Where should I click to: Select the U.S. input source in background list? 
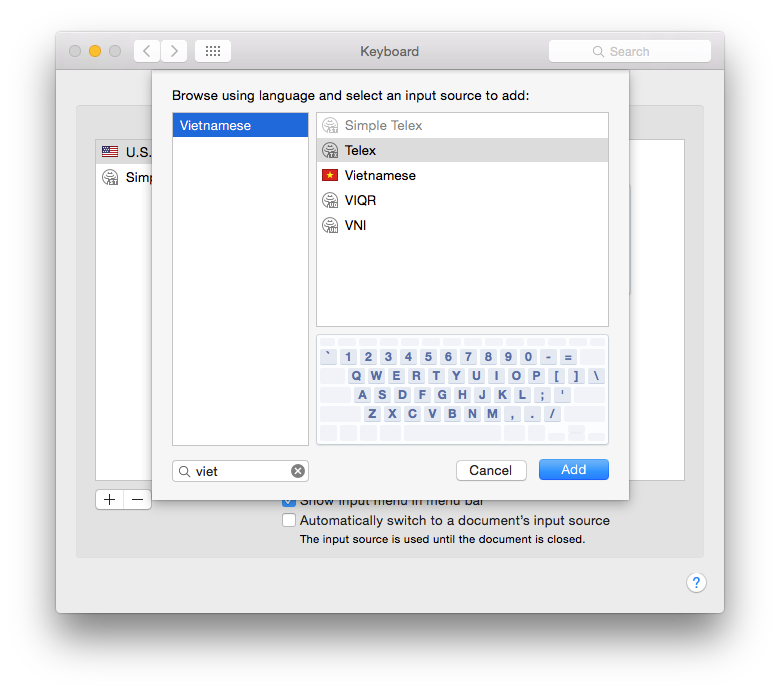point(124,152)
